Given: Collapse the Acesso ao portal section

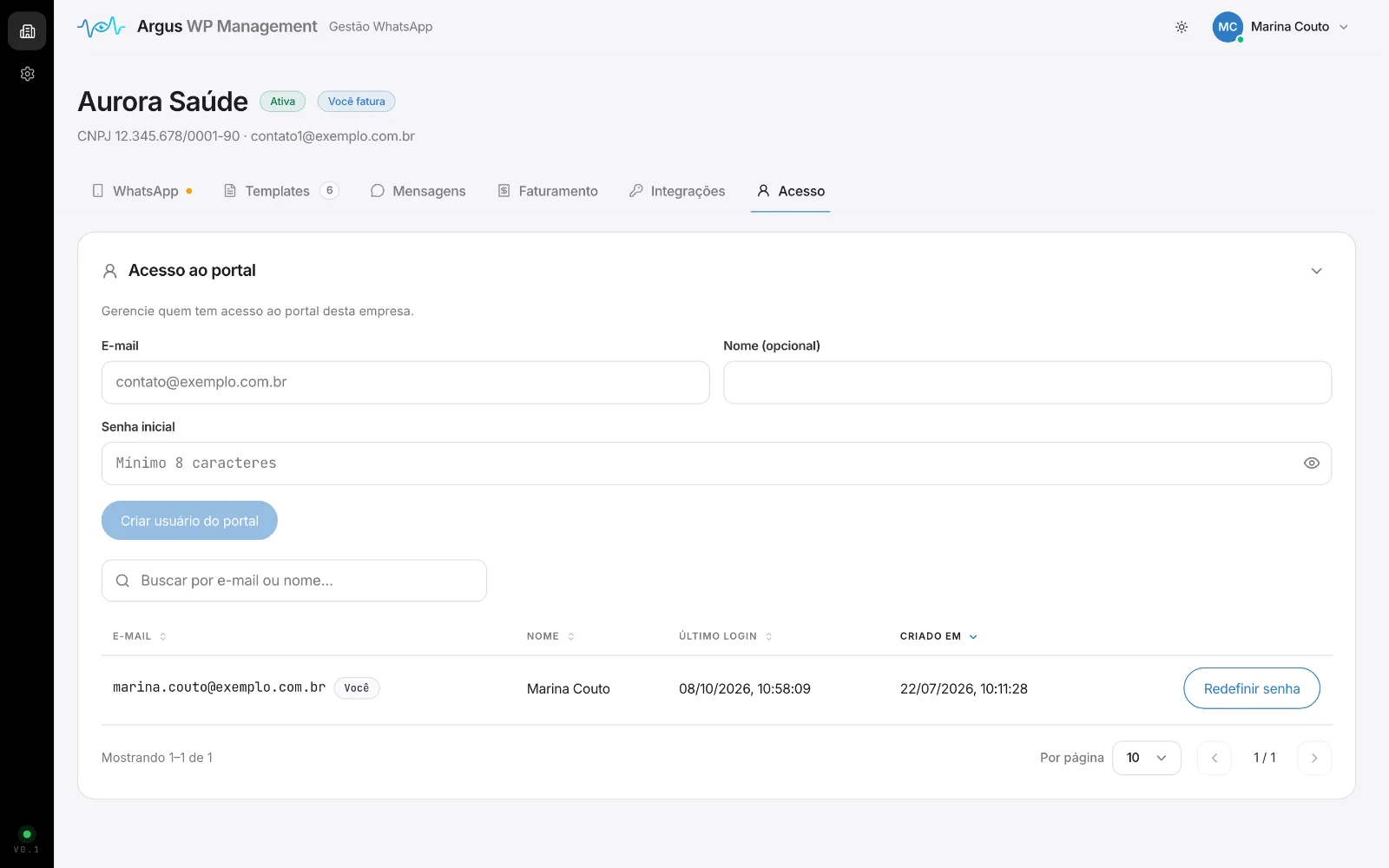Looking at the screenshot, I should tap(1316, 271).
